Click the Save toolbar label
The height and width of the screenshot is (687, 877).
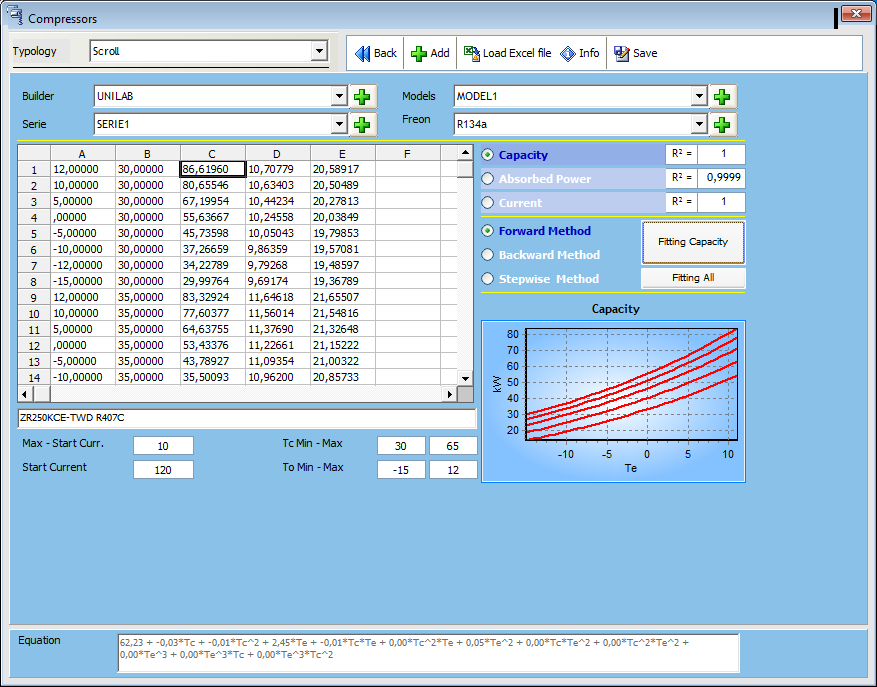[645, 53]
